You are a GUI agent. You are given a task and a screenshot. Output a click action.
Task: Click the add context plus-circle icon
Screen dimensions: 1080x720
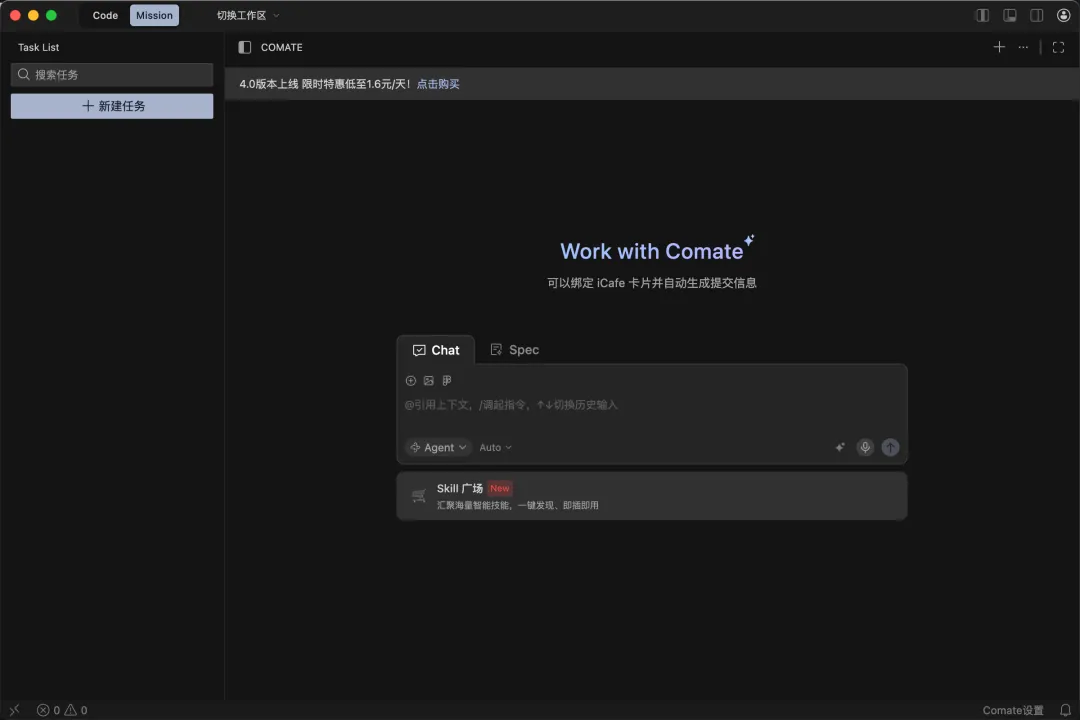411,380
